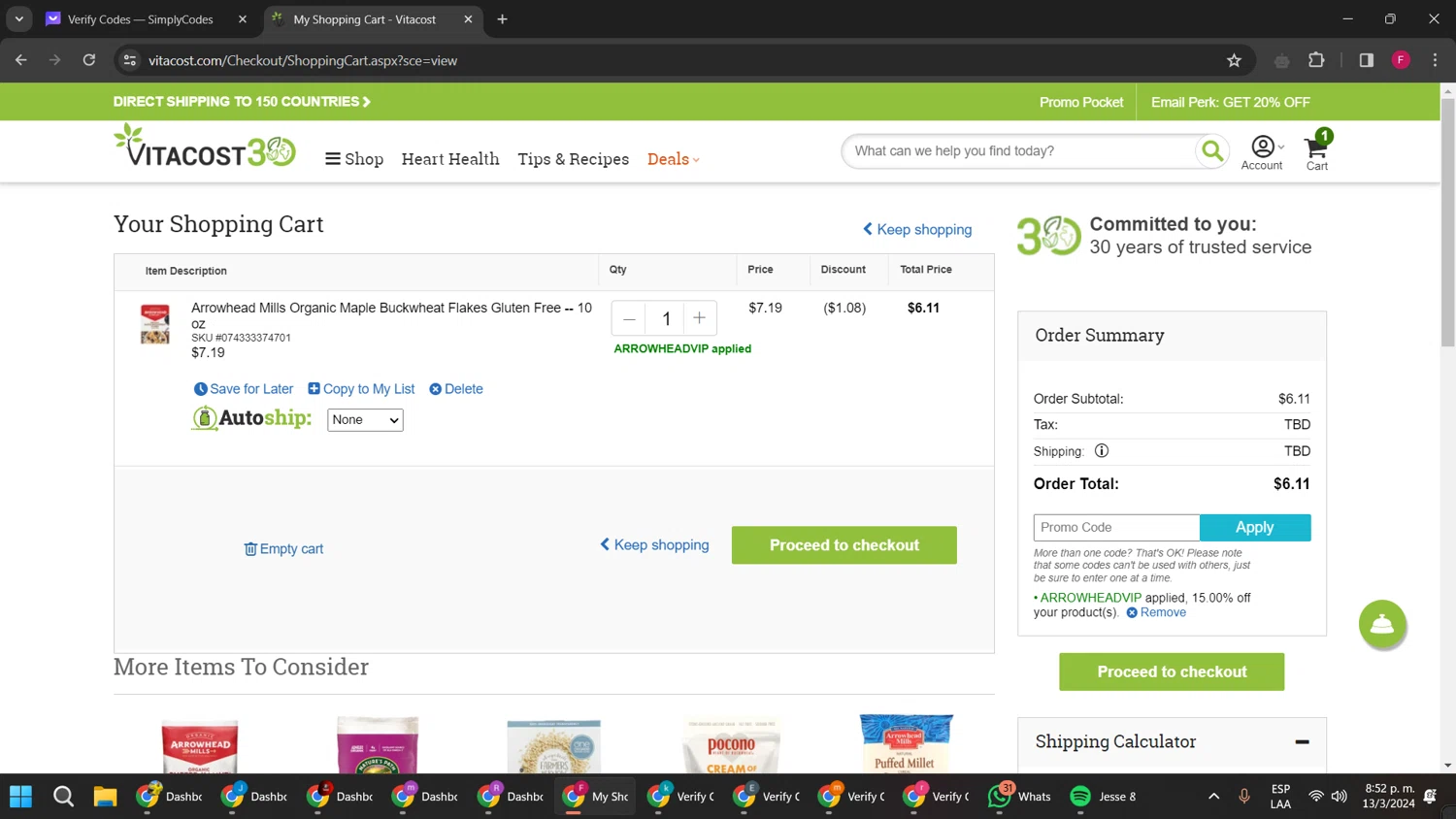Click the green search magnifier icon

1211,151
